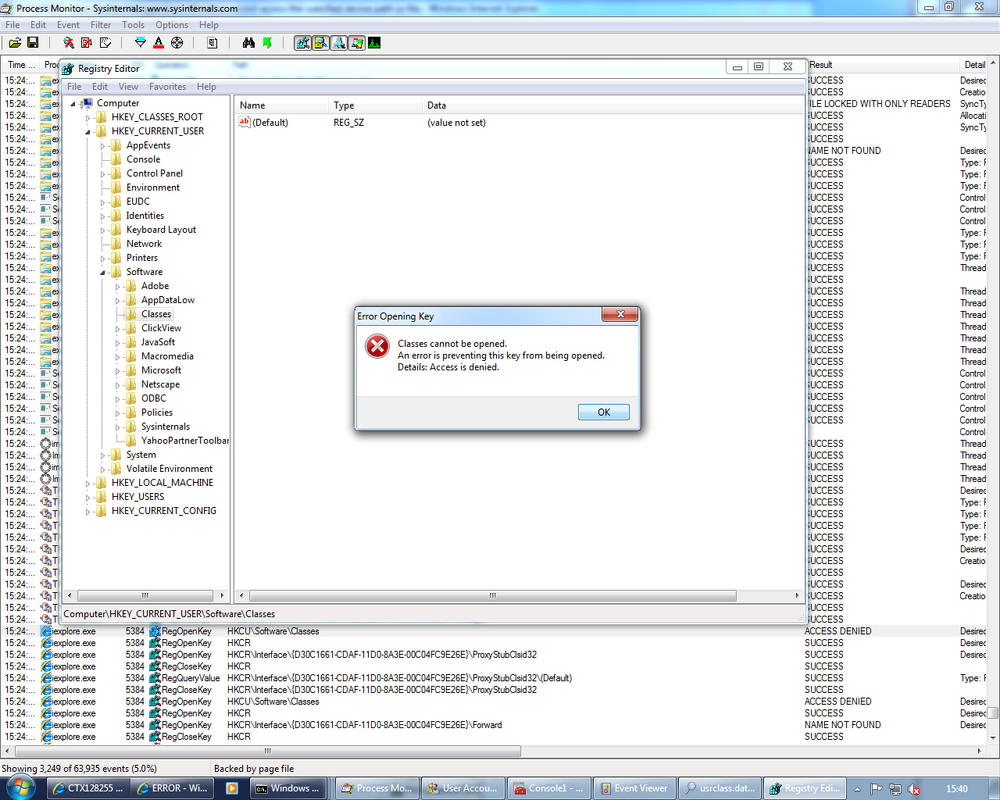Select the Sysinternals registry key
The width and height of the screenshot is (1000, 800).
(165, 426)
